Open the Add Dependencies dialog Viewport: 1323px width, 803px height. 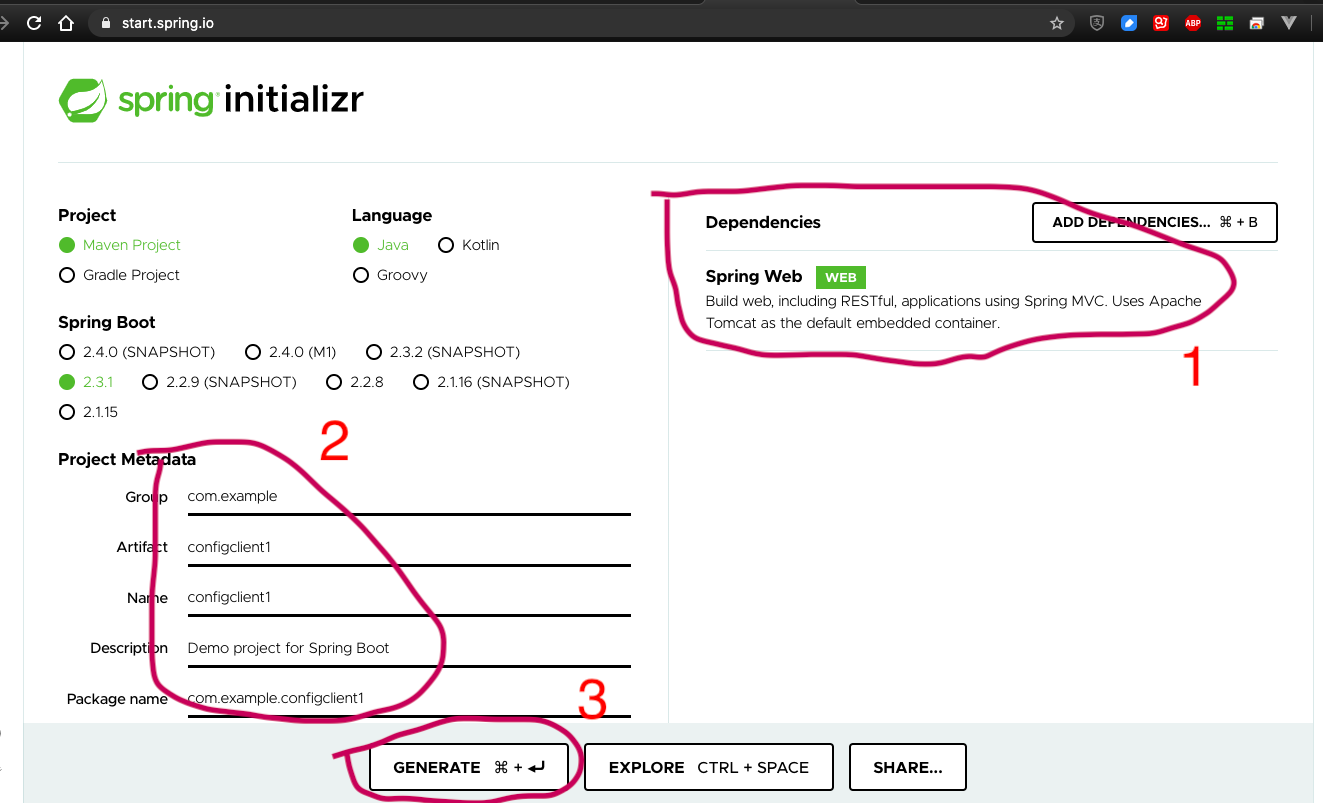1155,222
